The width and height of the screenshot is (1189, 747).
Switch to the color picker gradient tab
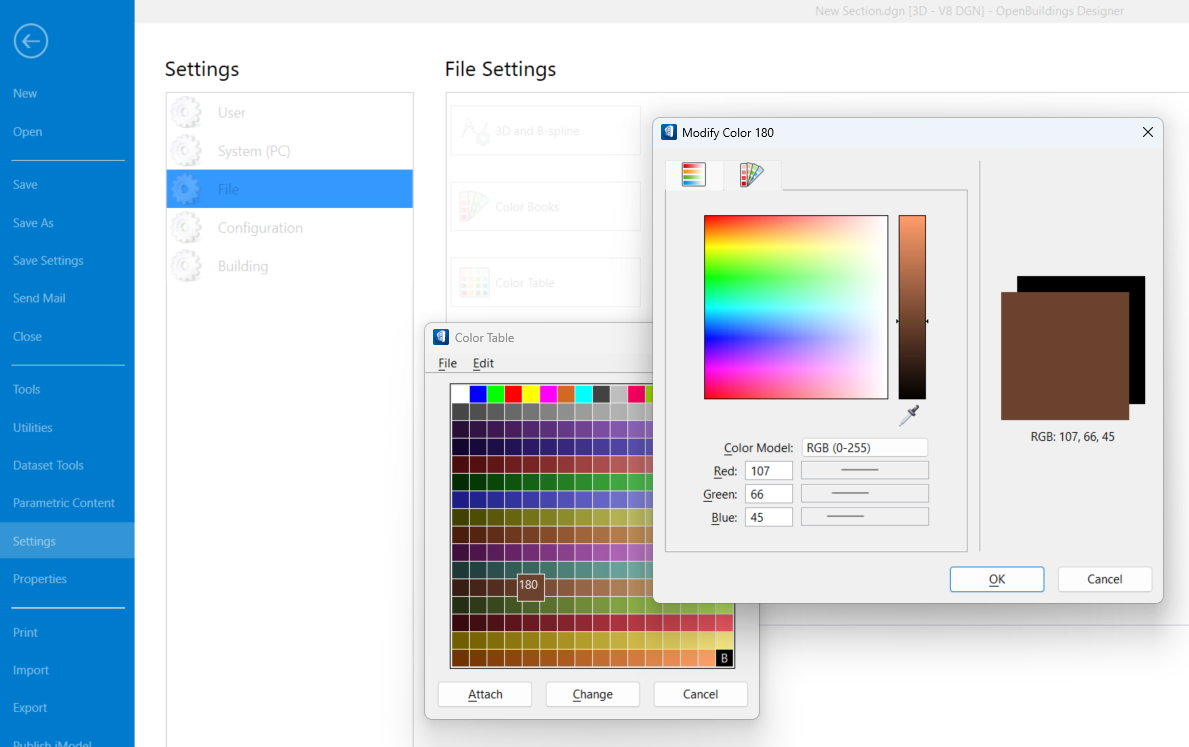click(x=693, y=174)
